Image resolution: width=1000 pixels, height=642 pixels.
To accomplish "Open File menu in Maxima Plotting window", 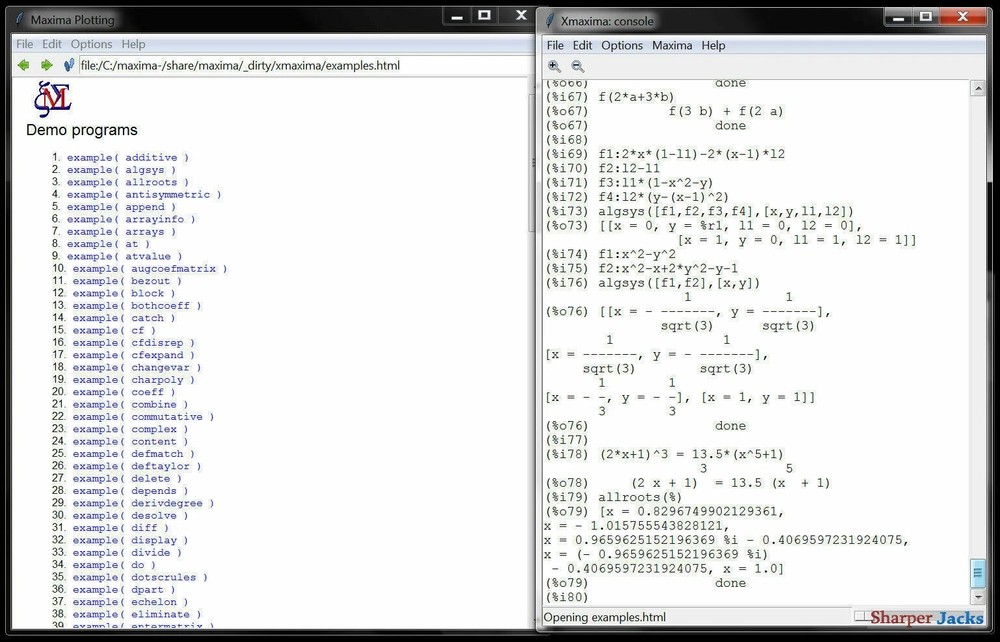I will 24,44.
